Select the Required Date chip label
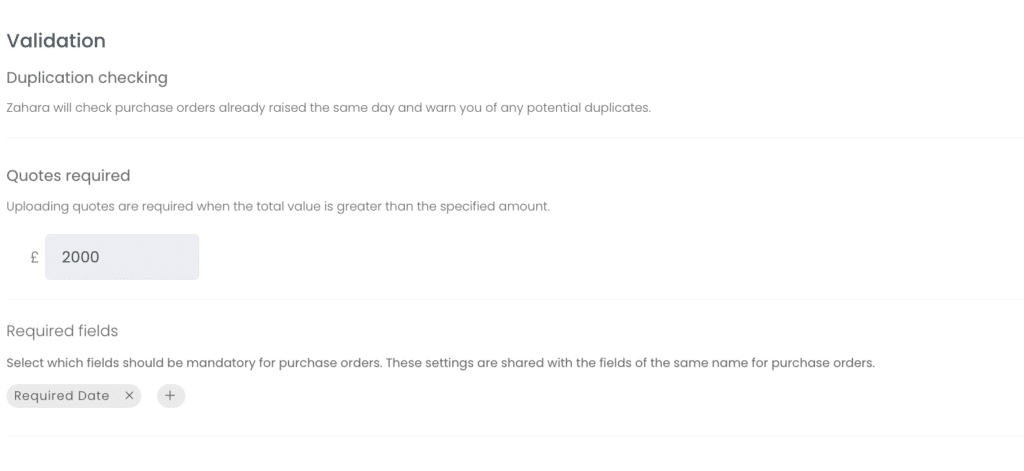This screenshot has width=1024, height=471. (61, 395)
